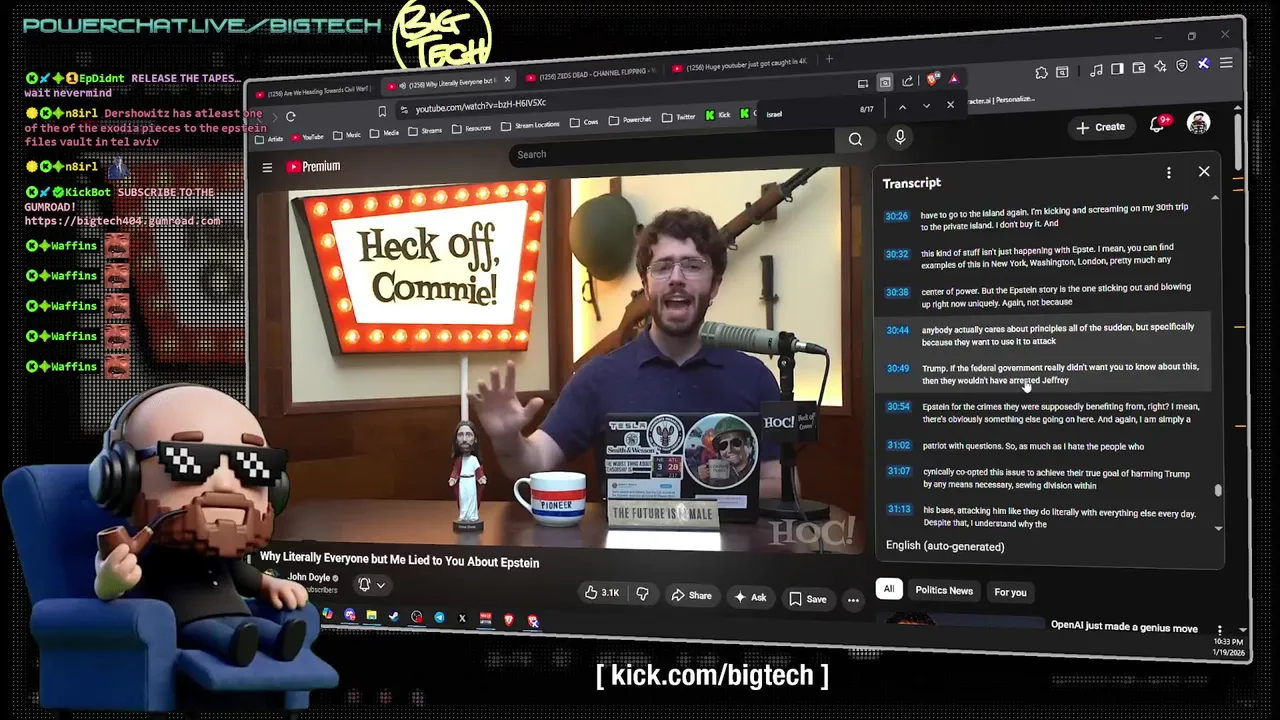Jump to transcript timestamp 31:07
The image size is (1280, 720).
(898, 471)
